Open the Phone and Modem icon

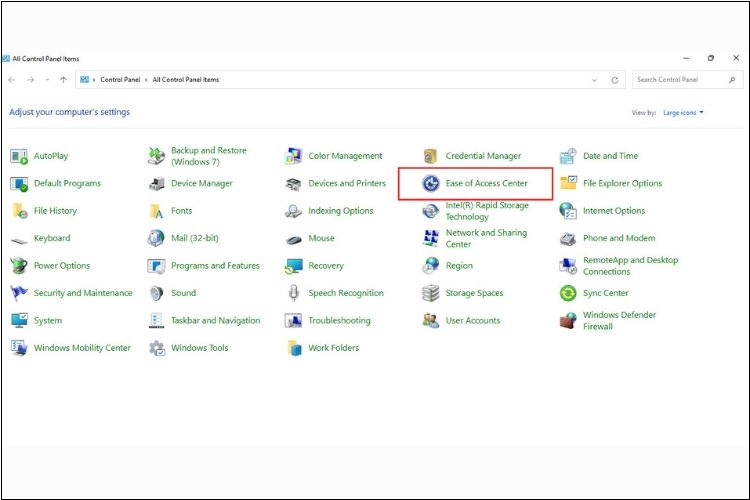click(x=568, y=239)
